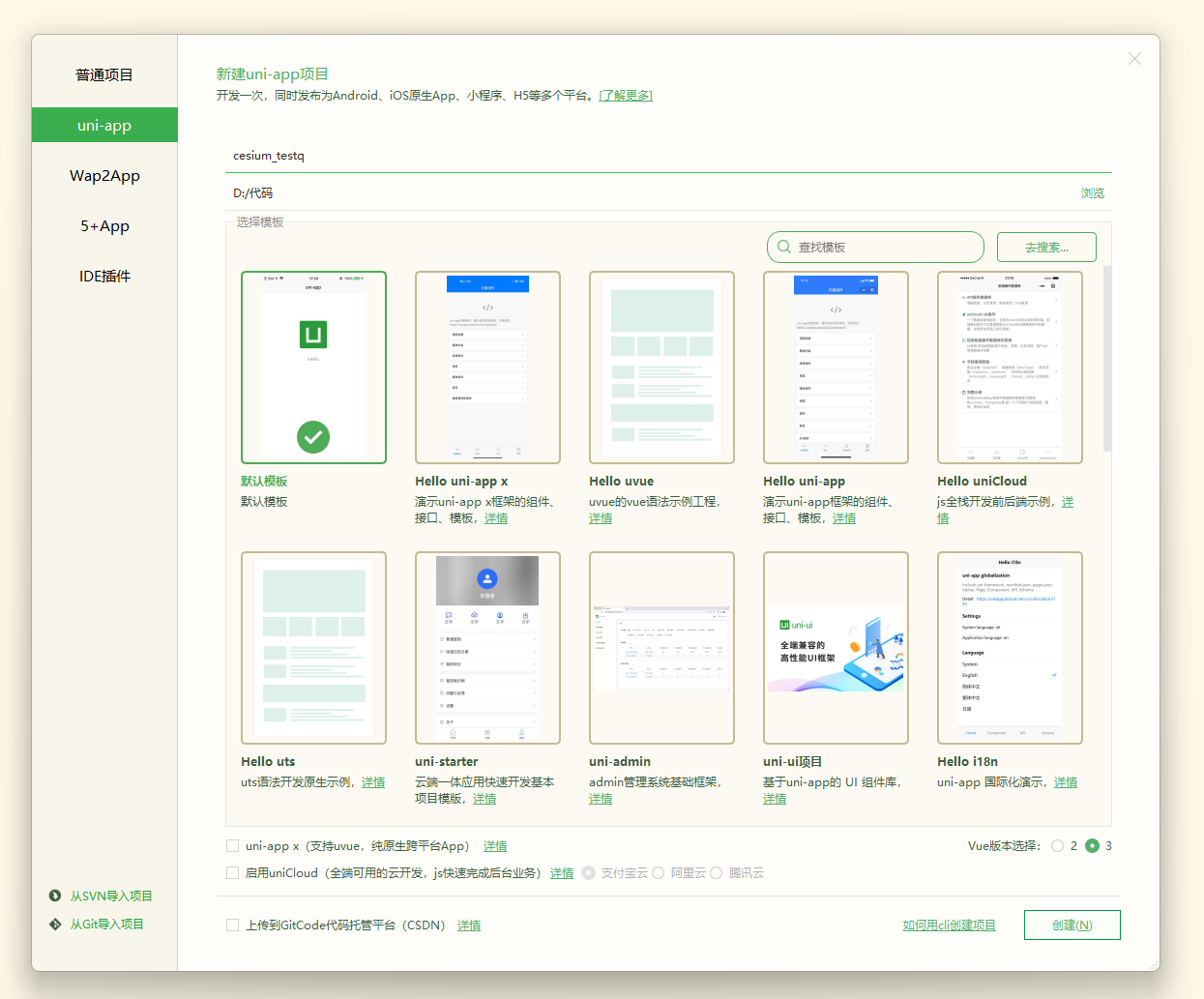Click the Git import icon

tap(55, 924)
